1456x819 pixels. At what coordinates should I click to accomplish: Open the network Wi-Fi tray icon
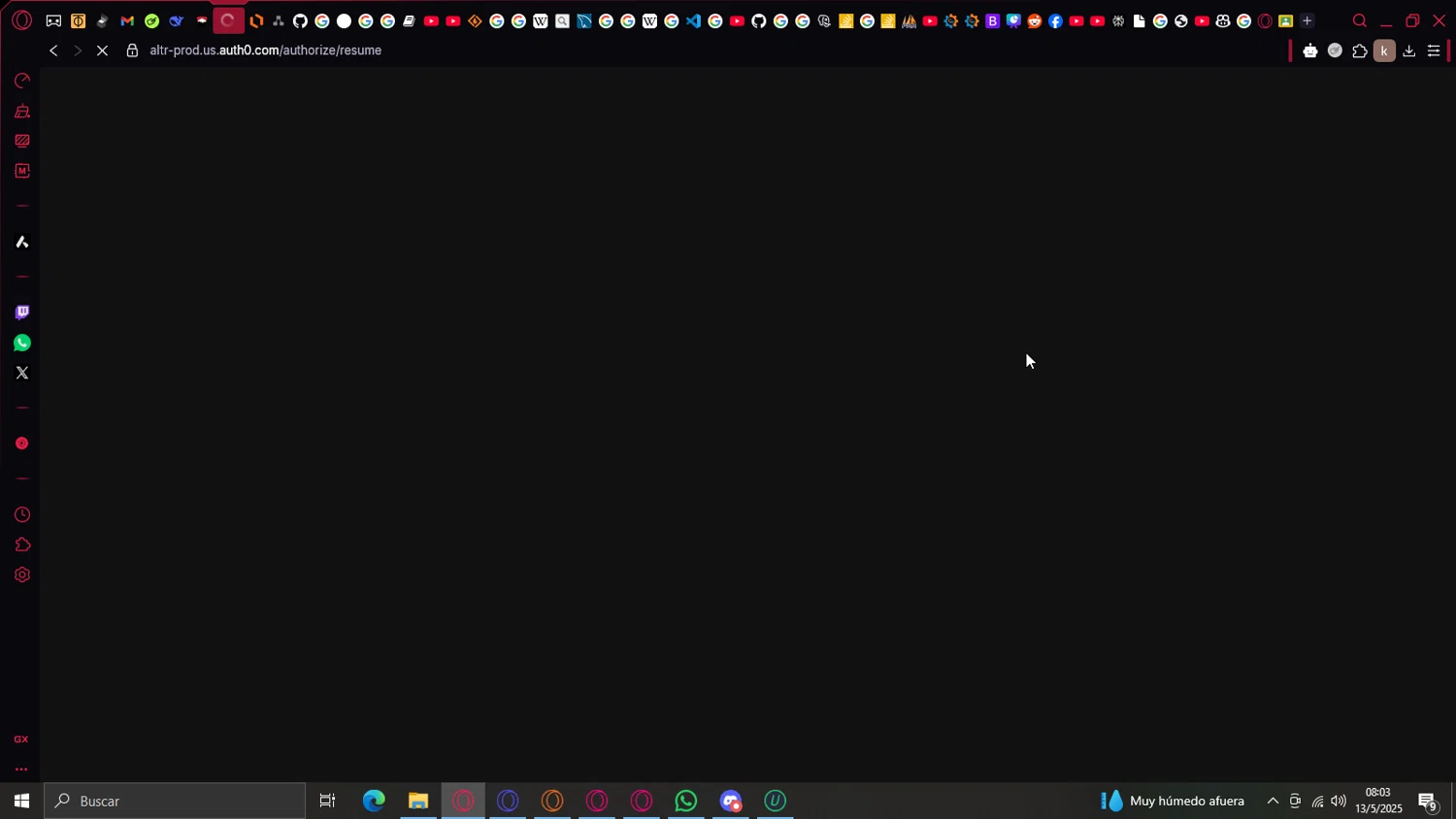click(1317, 801)
